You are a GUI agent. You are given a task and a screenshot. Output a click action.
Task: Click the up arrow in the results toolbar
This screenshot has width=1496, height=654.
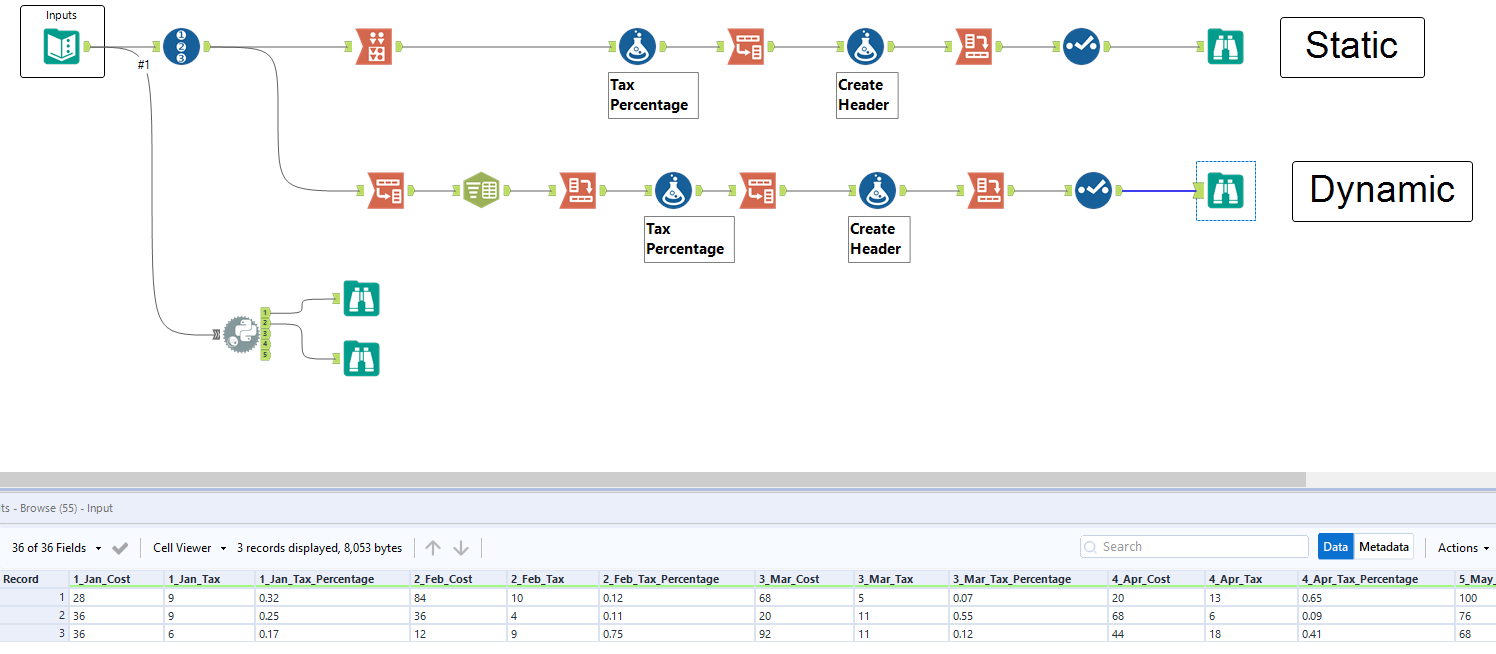[x=433, y=547]
